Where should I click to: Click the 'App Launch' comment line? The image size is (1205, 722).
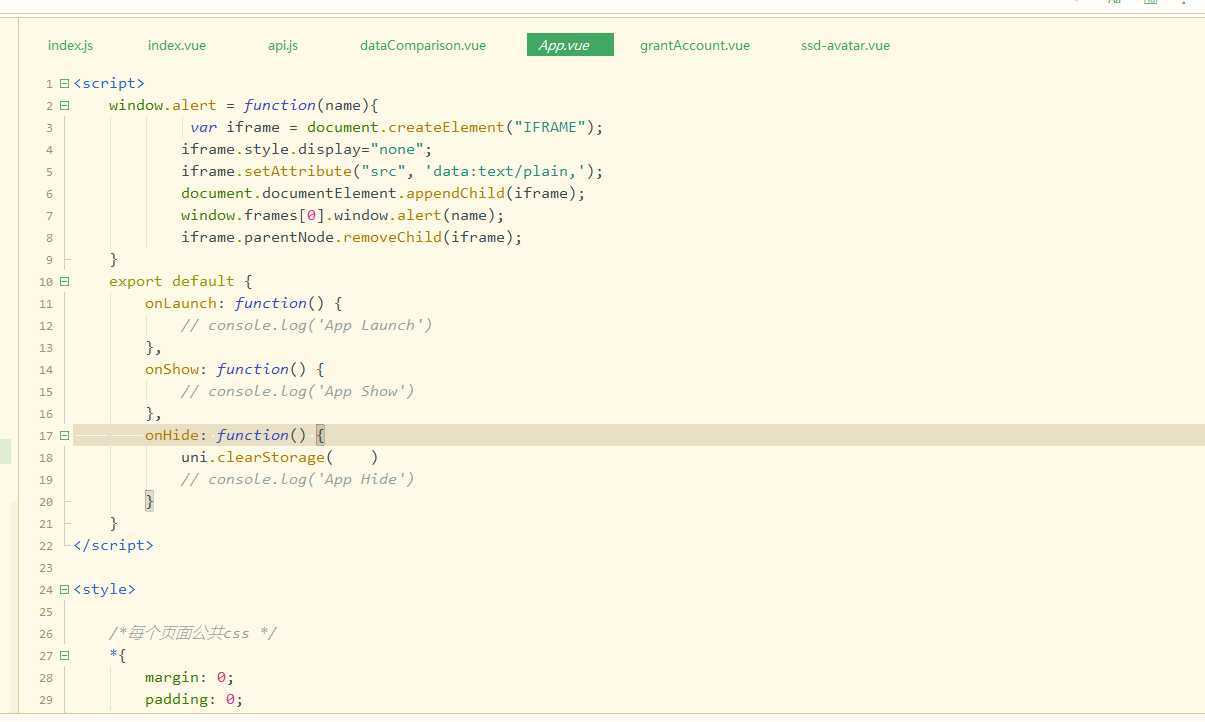click(x=306, y=325)
